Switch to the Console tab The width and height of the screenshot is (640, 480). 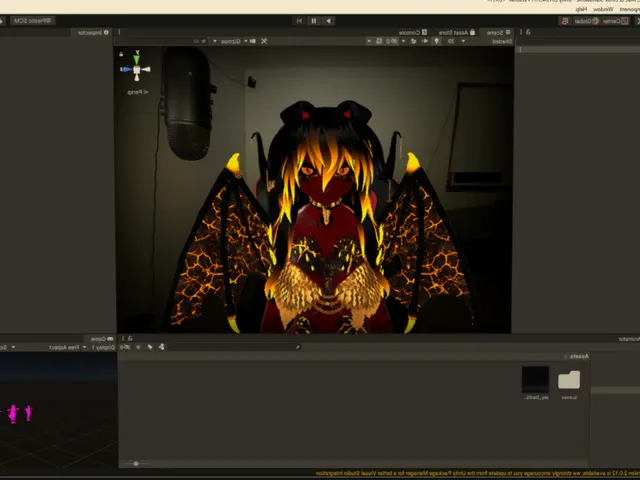pos(413,32)
